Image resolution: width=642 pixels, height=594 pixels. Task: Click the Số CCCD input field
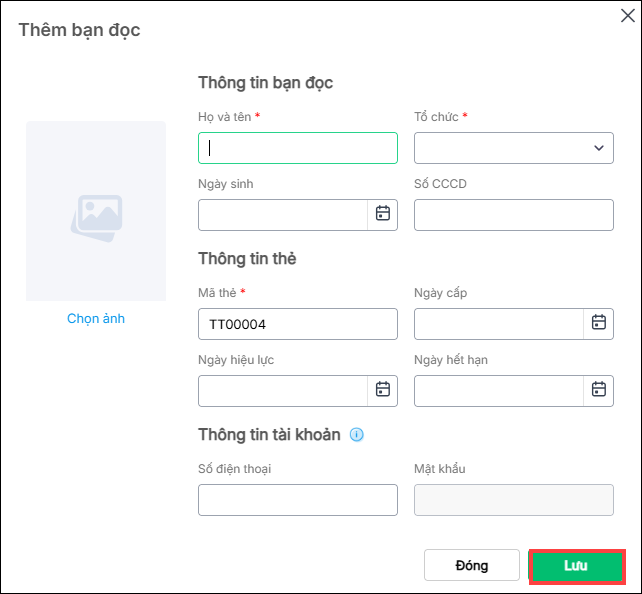(x=513, y=214)
